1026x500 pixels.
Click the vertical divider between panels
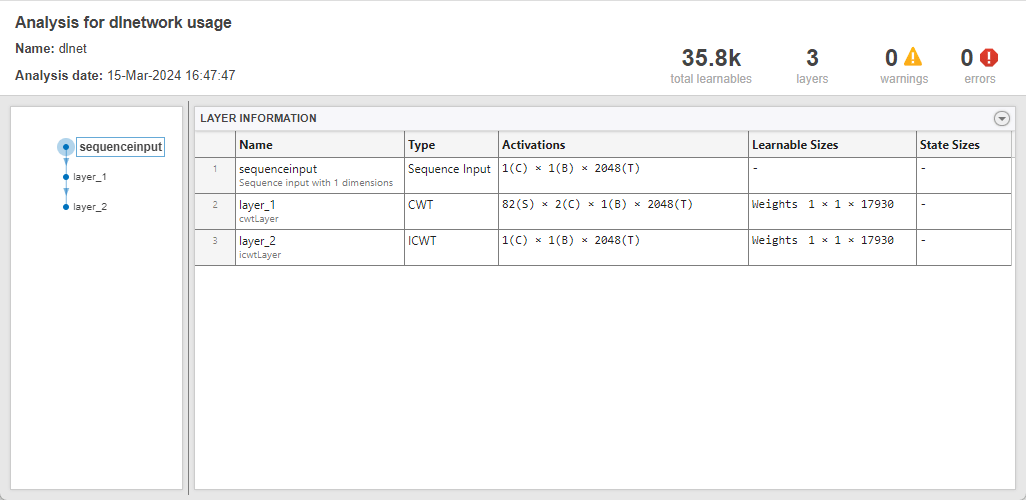point(189,298)
